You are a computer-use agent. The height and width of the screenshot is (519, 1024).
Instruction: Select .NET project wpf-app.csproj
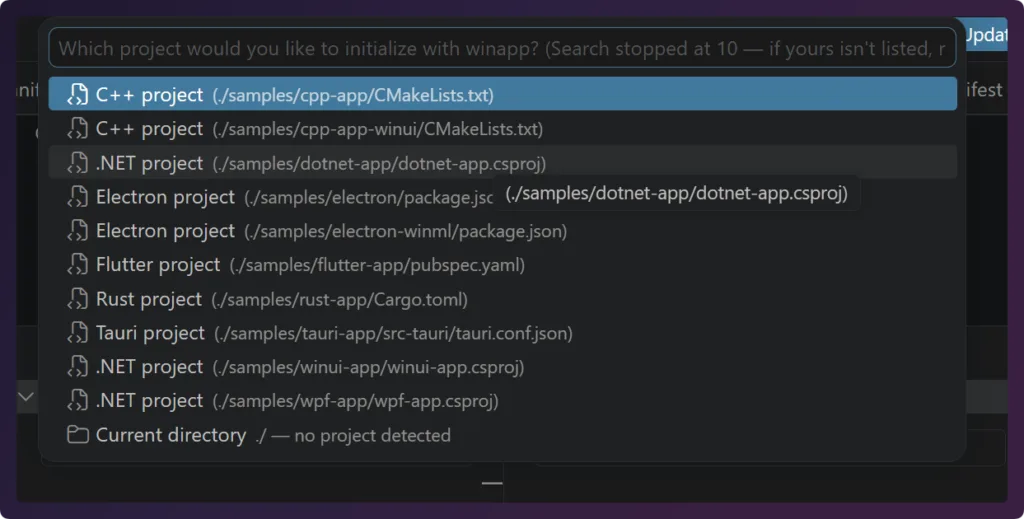pos(502,400)
